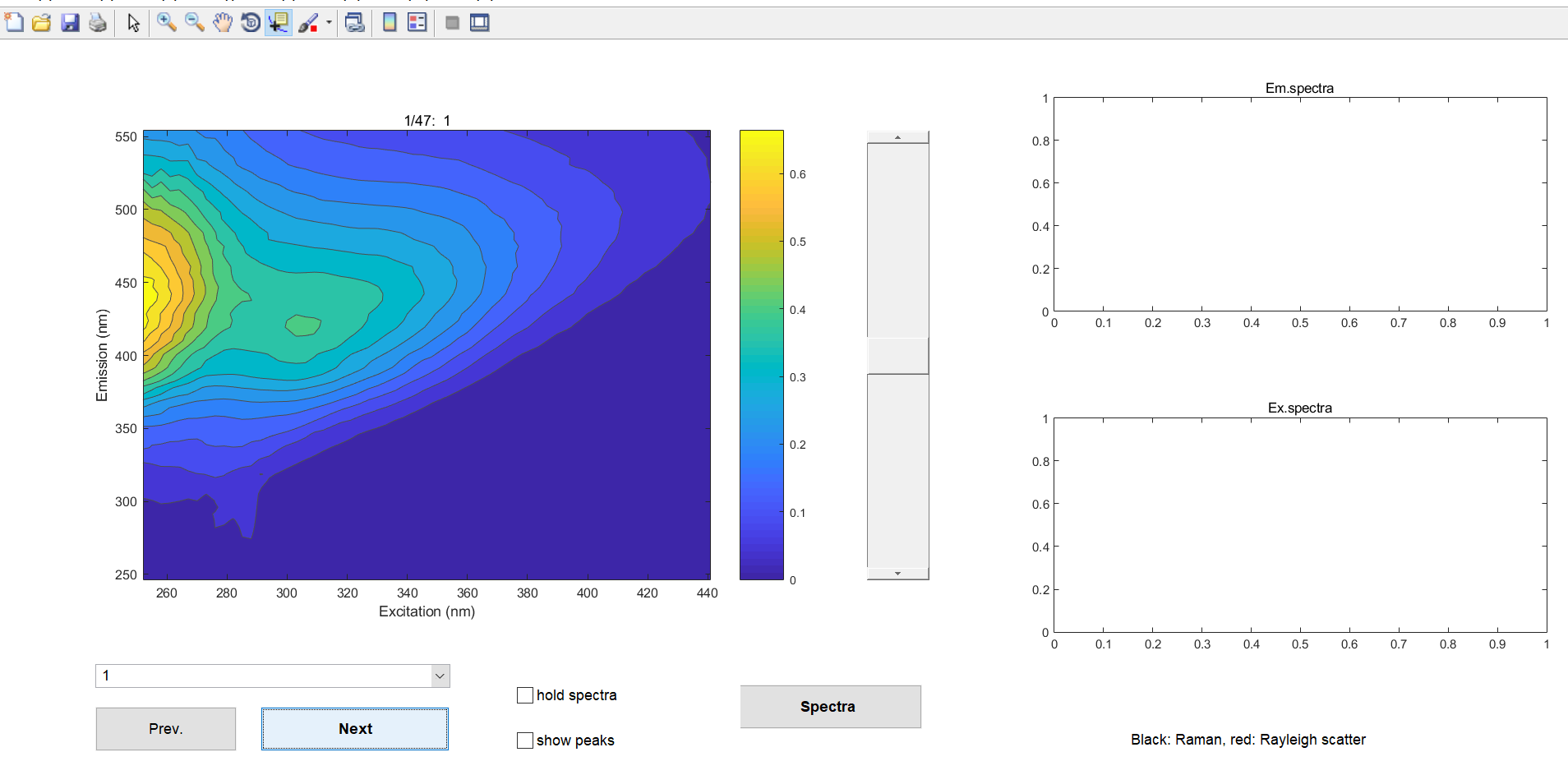Click the Raman/Rayleigh scatter legend text
Screen dimensions: 1568x775
(1247, 740)
